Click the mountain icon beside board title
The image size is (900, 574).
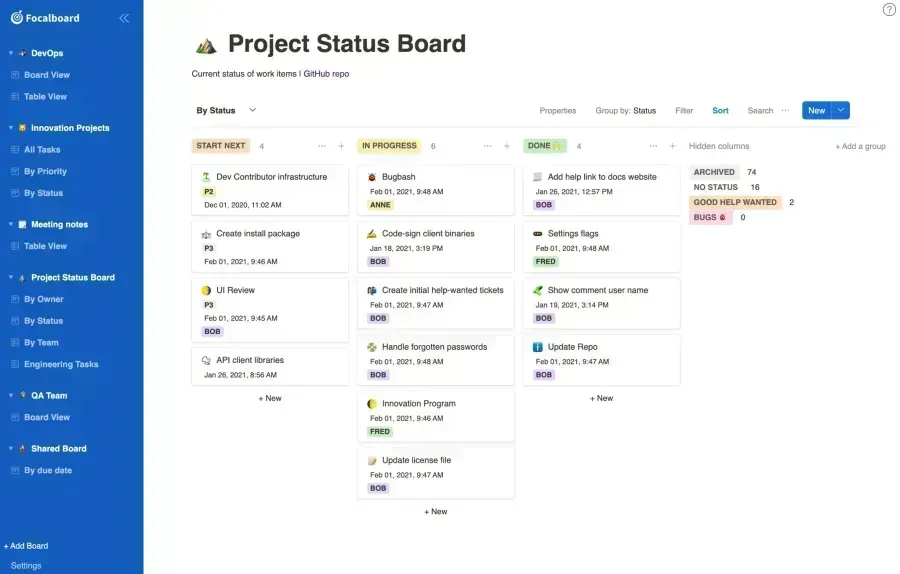[x=206, y=45]
